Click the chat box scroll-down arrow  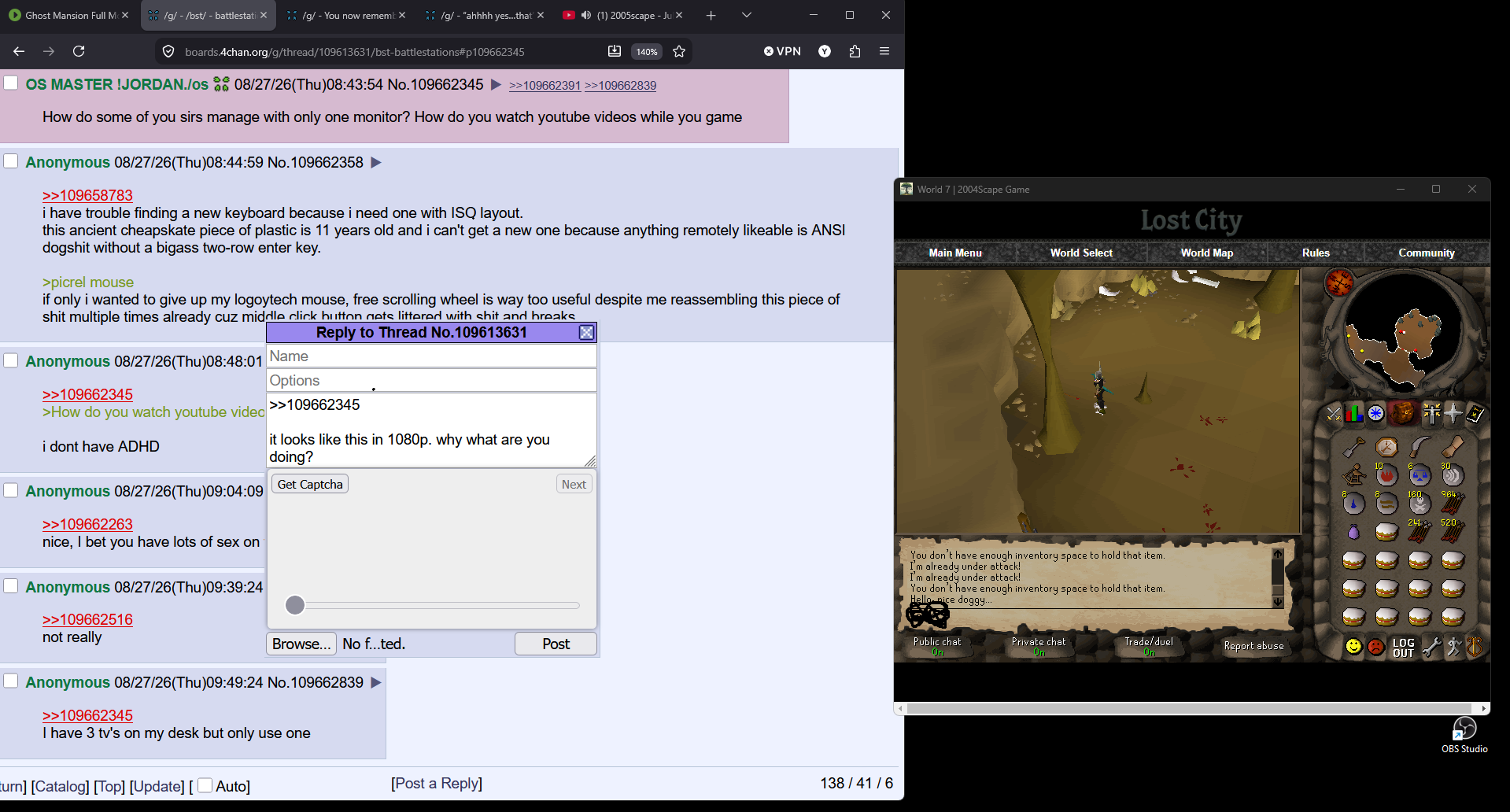(1277, 602)
